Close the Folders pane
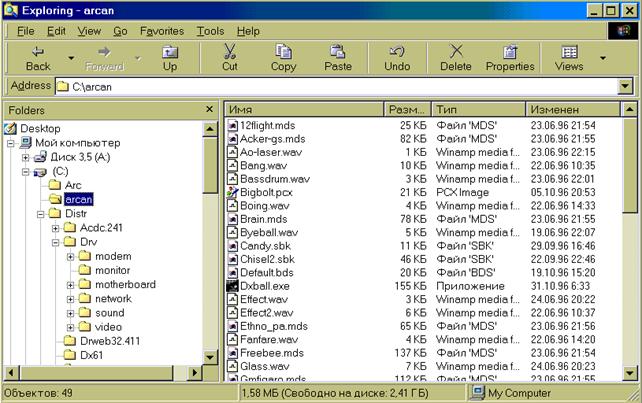Screen dimensions: 642x403 tap(208, 108)
